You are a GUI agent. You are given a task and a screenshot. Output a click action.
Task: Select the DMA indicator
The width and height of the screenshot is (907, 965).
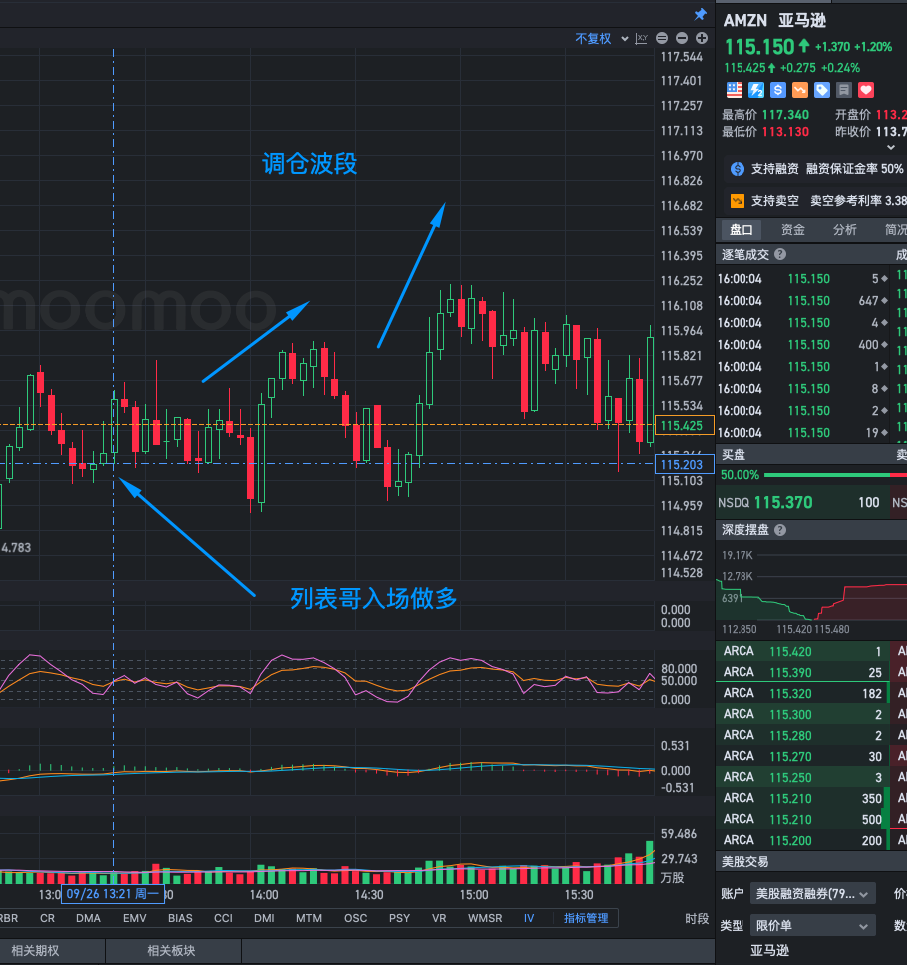click(x=88, y=918)
